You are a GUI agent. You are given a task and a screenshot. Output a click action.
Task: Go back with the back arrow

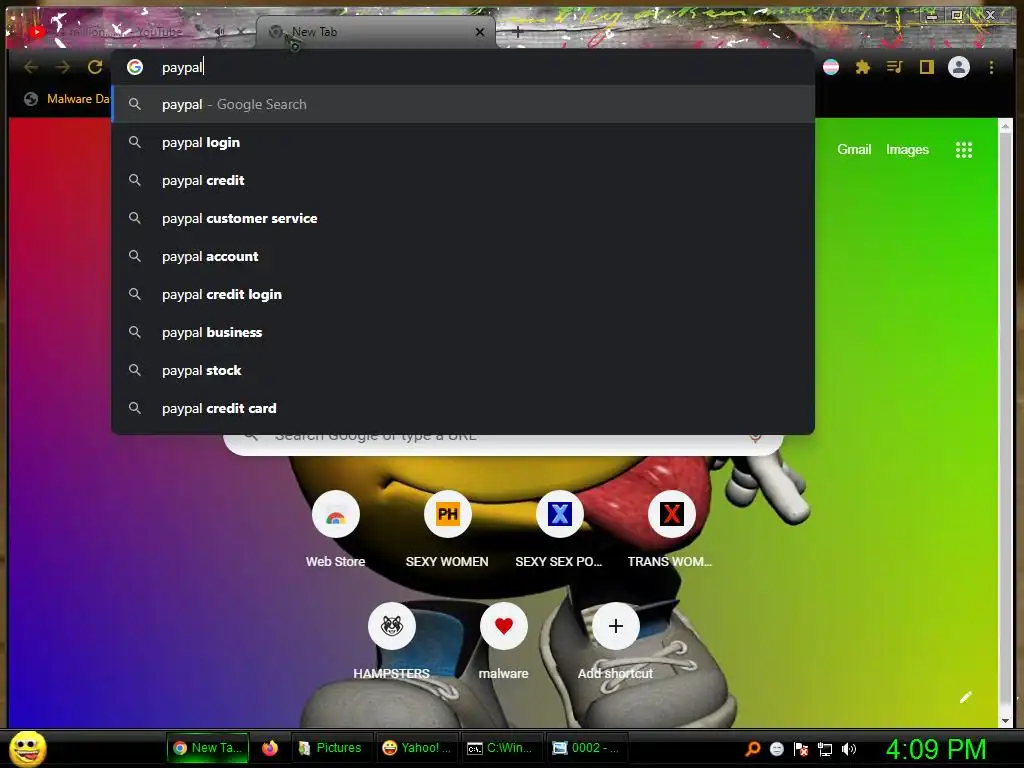(31, 67)
